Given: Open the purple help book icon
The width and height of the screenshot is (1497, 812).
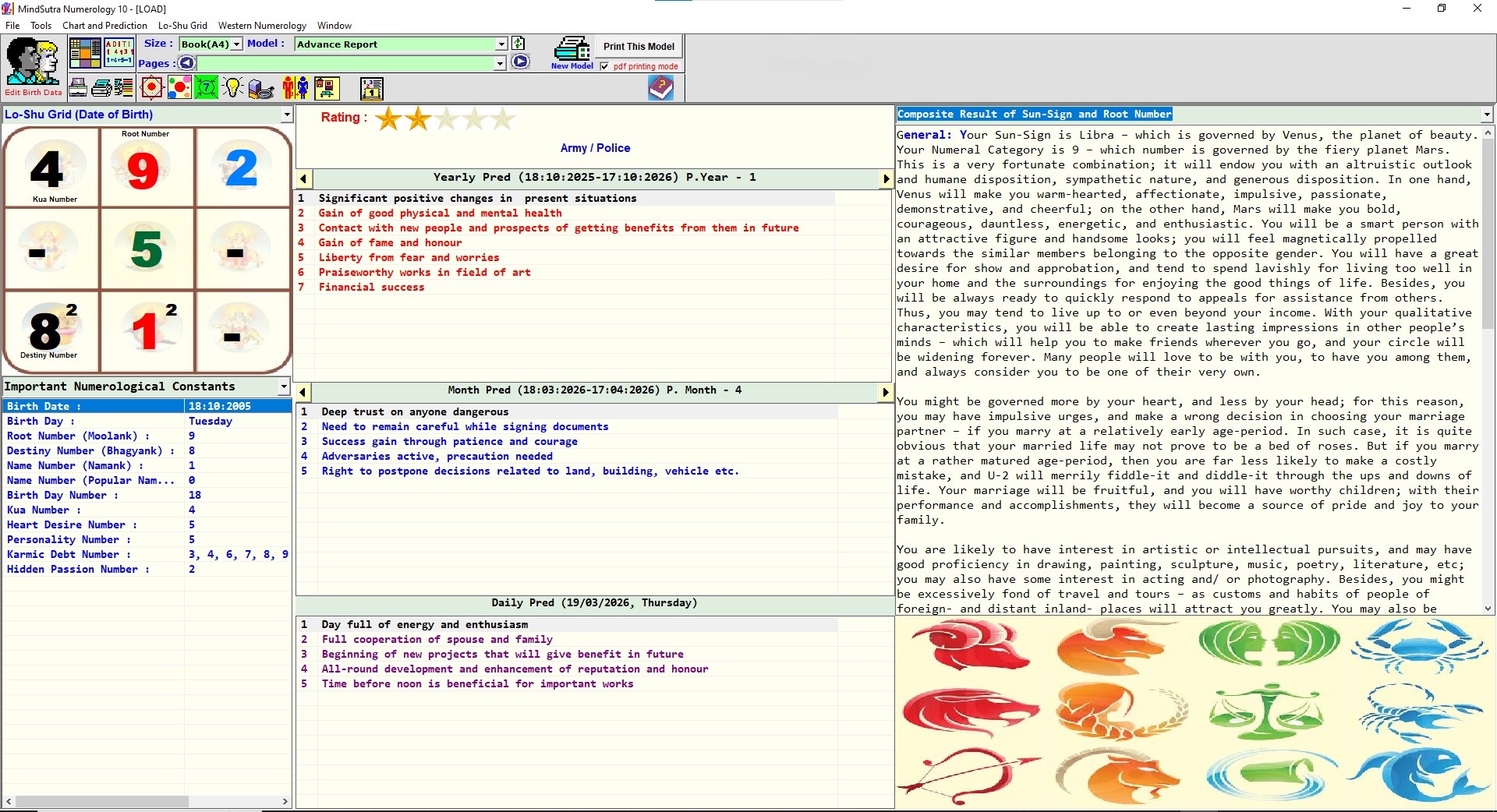Looking at the screenshot, I should [660, 87].
